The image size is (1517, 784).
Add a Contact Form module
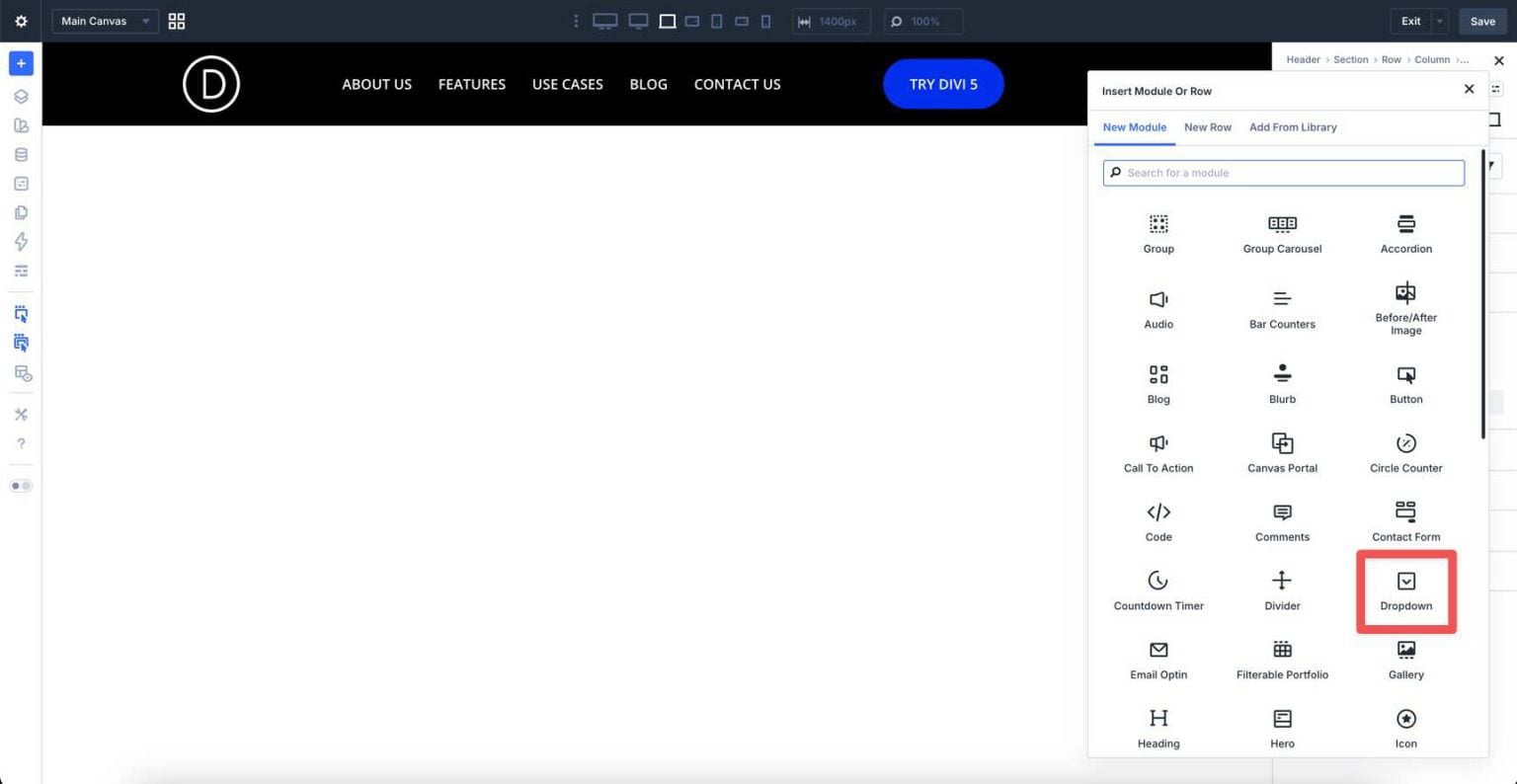click(1405, 522)
